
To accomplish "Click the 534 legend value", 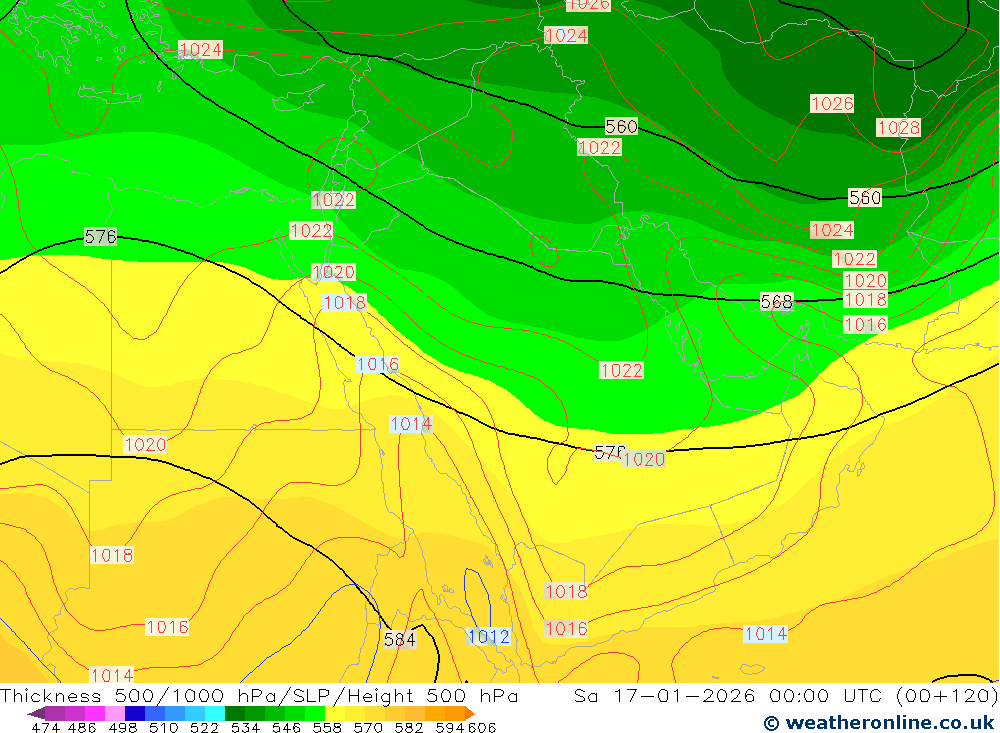I will [245, 727].
